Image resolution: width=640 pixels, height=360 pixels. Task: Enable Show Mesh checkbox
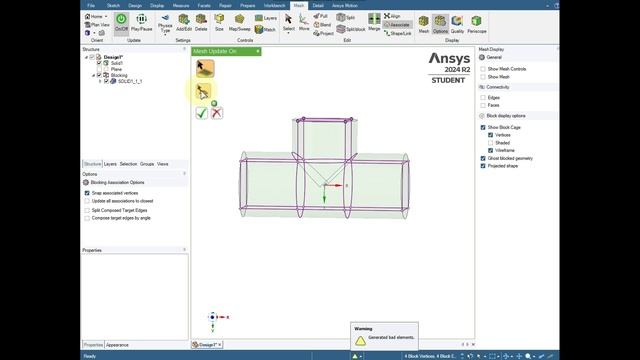pos(483,77)
